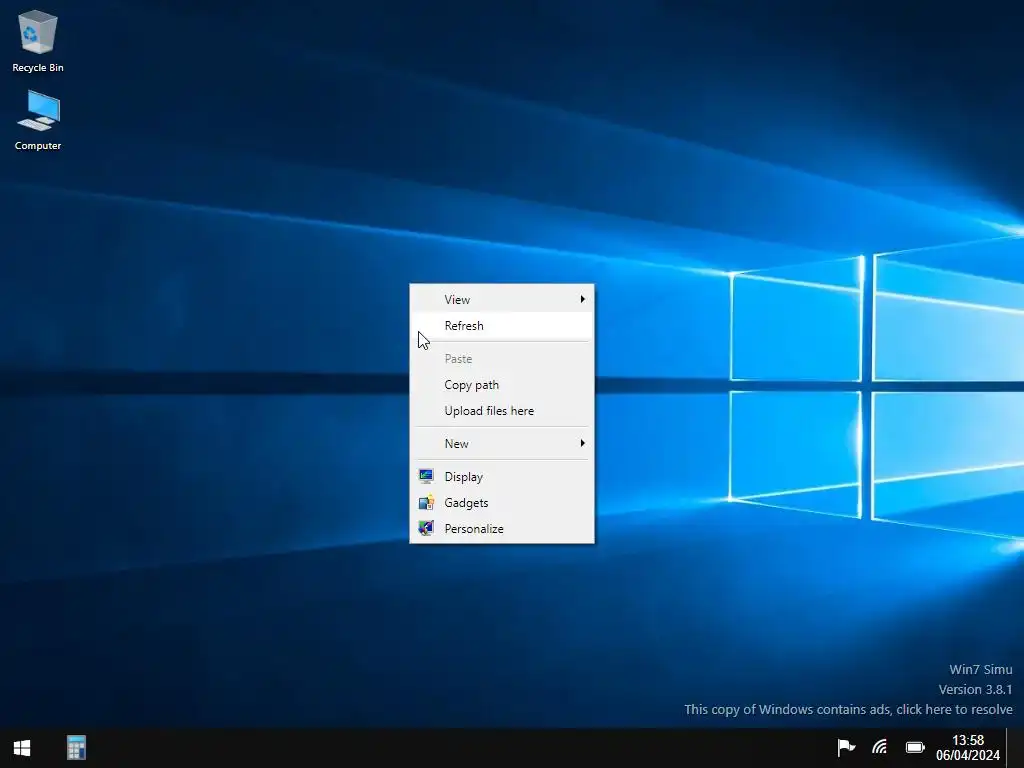Expand the New submenu arrow
The image size is (1024, 768).
coord(583,443)
